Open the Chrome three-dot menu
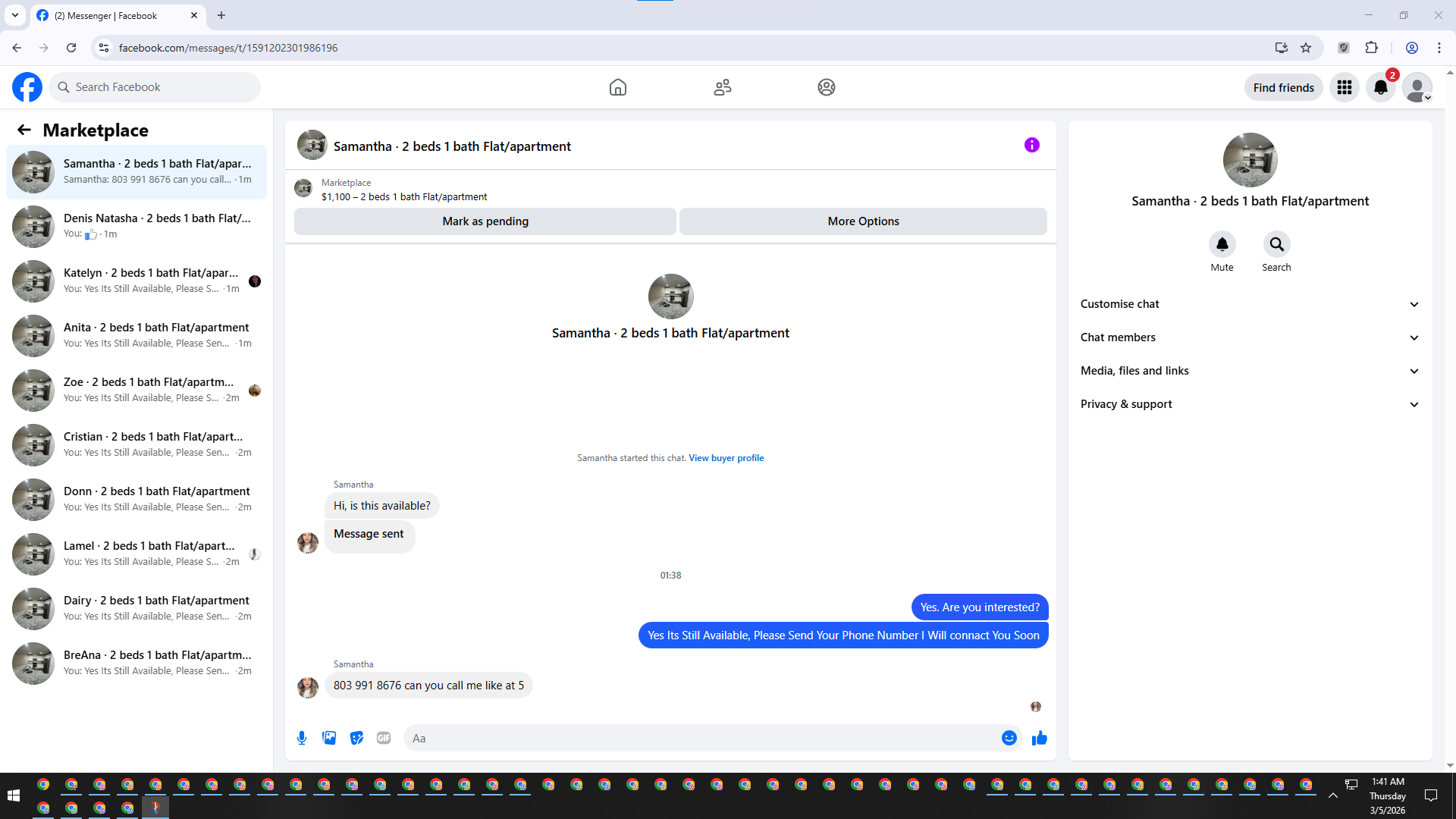Viewport: 1456px width, 819px height. click(1439, 48)
